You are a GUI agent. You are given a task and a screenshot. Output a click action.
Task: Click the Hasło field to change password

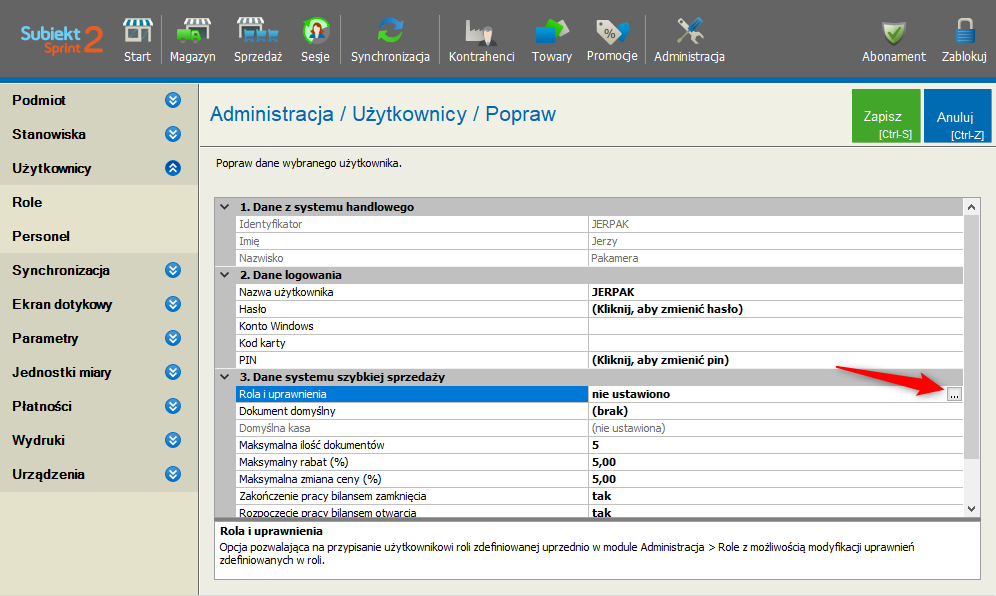pos(667,309)
